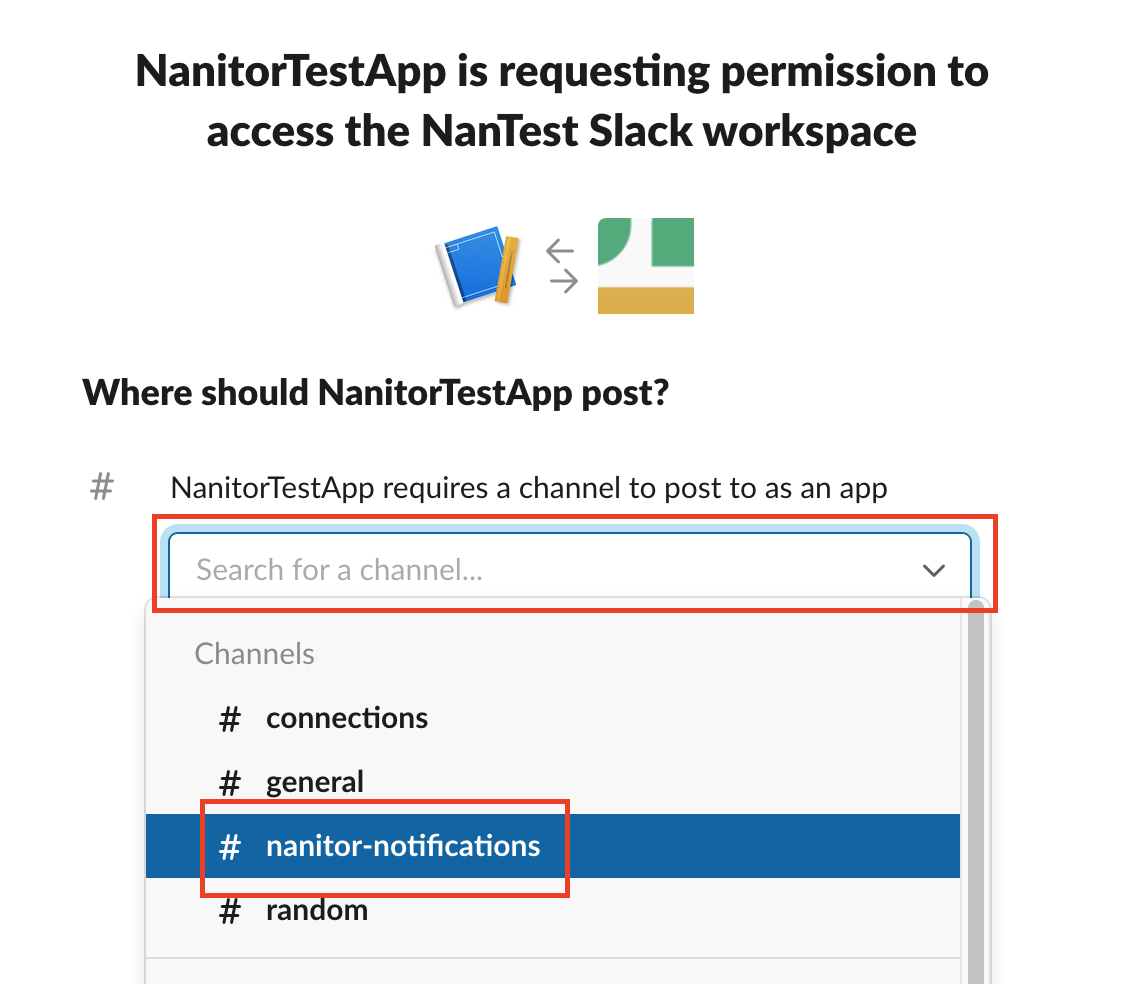Screen dimensions: 1142x984
Task: Click the left-pointing arrow between the logos
Action: pos(562,251)
